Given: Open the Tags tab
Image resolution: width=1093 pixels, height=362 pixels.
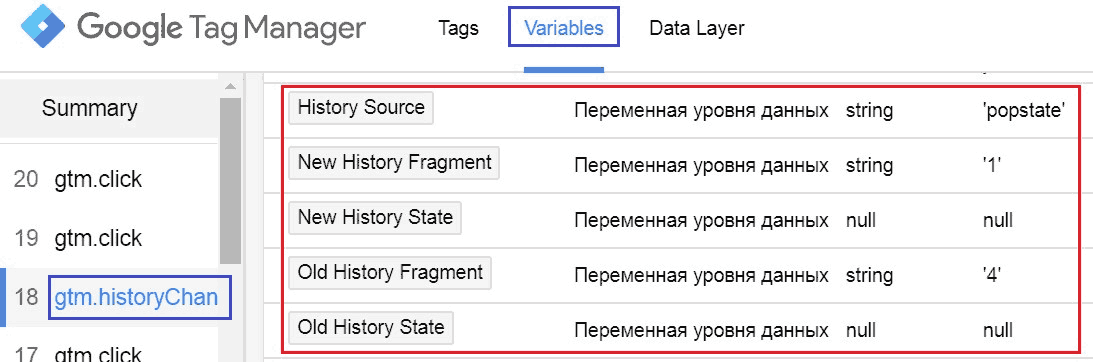Looking at the screenshot, I should (458, 29).
